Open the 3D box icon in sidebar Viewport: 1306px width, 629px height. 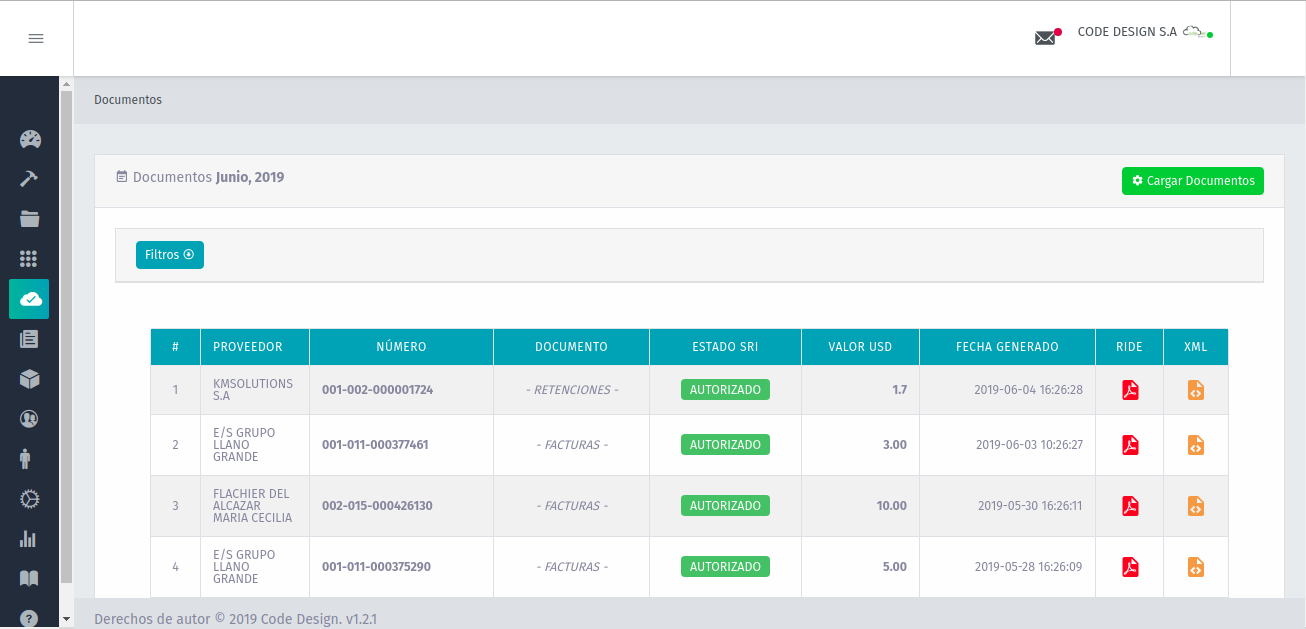pyautogui.click(x=30, y=379)
